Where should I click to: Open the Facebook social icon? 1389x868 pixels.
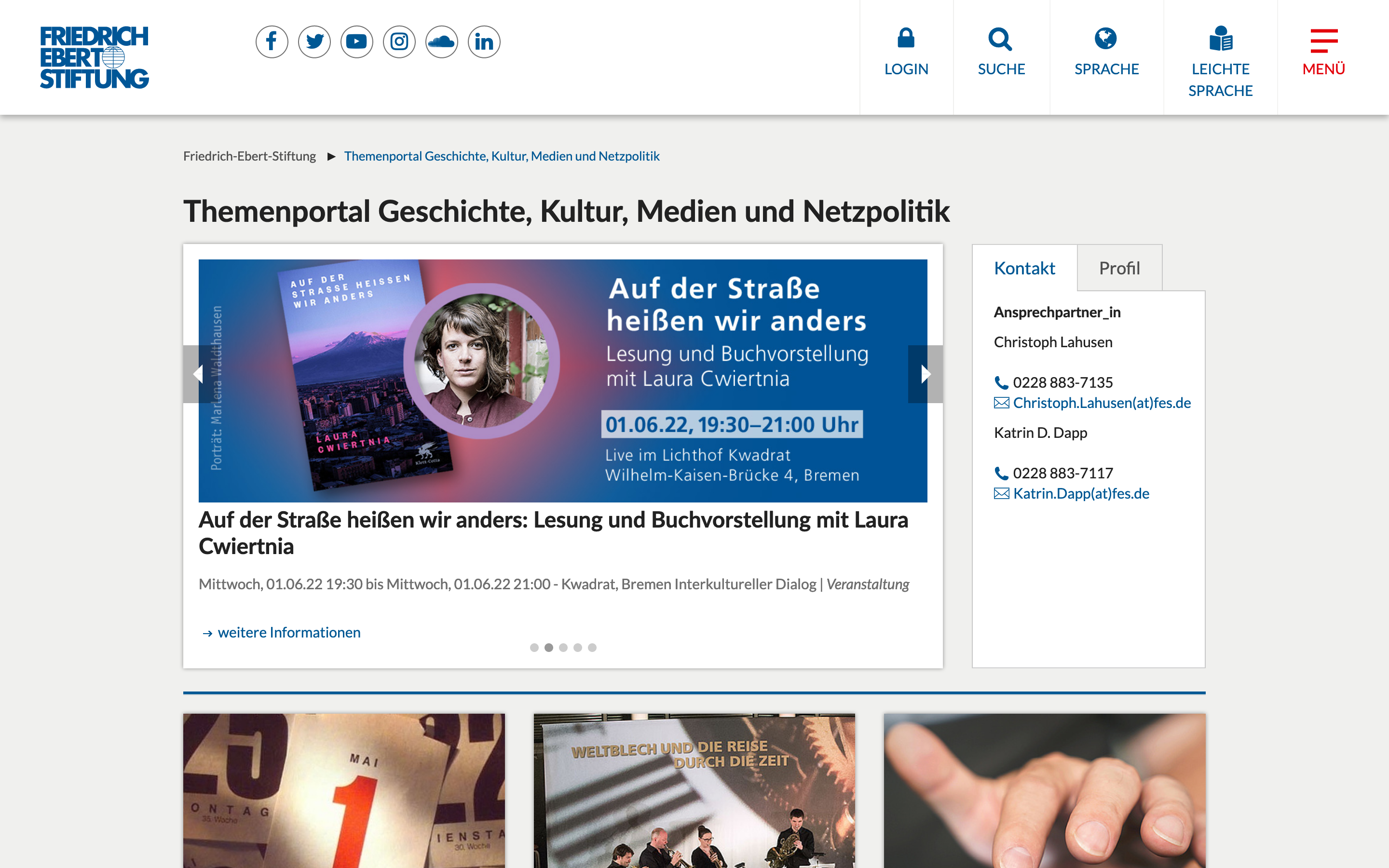[x=272, y=42]
